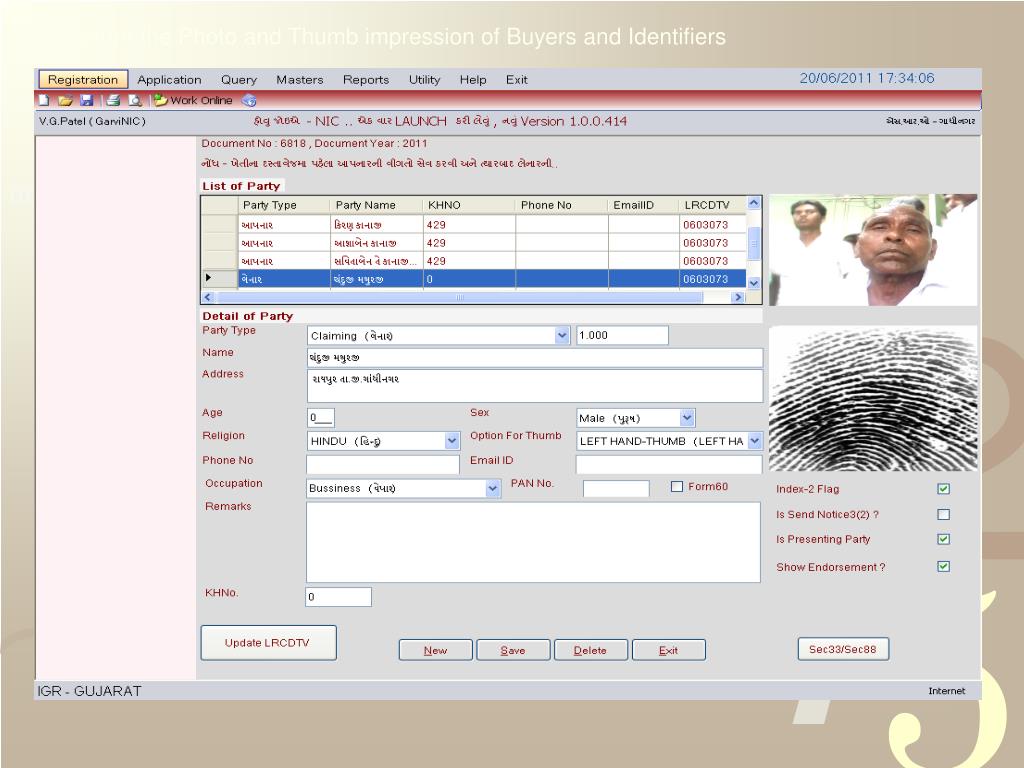The image size is (1024, 768).
Task: Open the Utility menu
Action: point(424,80)
